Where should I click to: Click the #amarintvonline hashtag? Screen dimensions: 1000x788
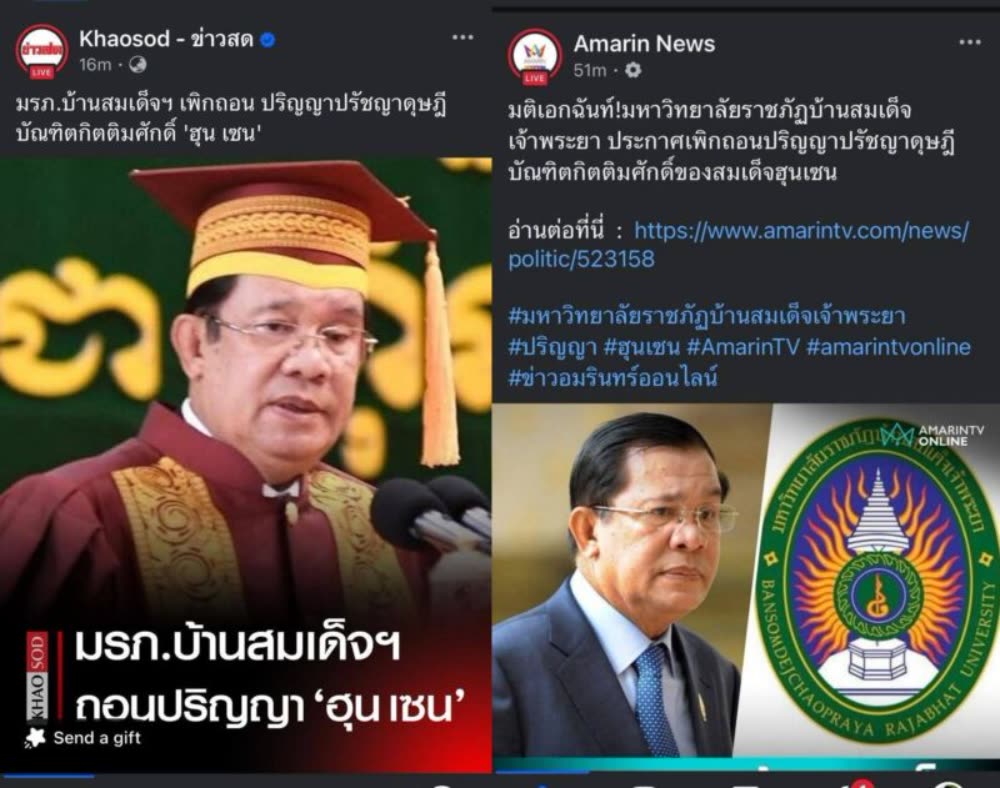[888, 347]
